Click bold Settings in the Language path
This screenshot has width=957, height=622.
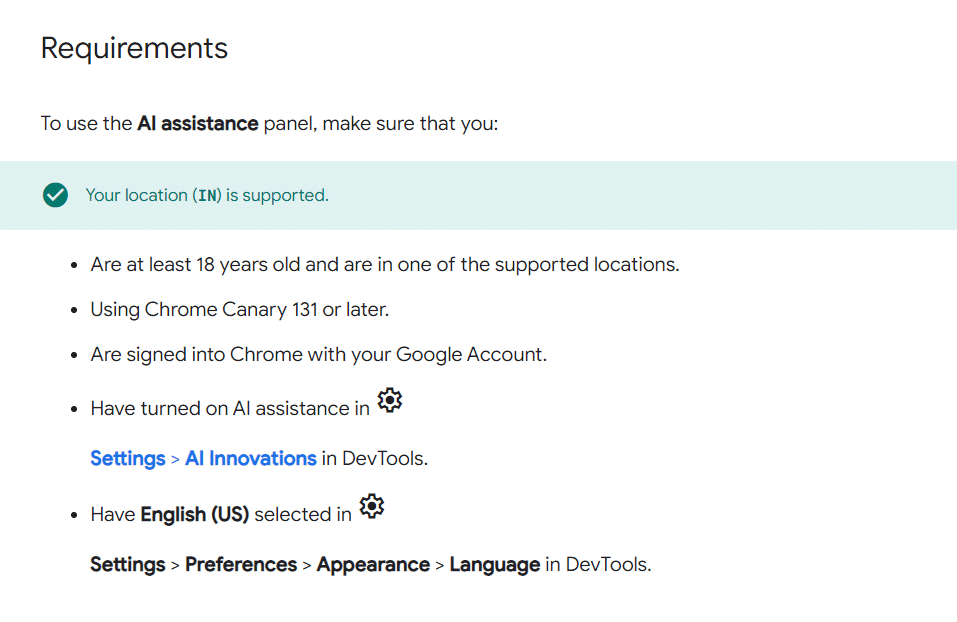tap(127, 564)
